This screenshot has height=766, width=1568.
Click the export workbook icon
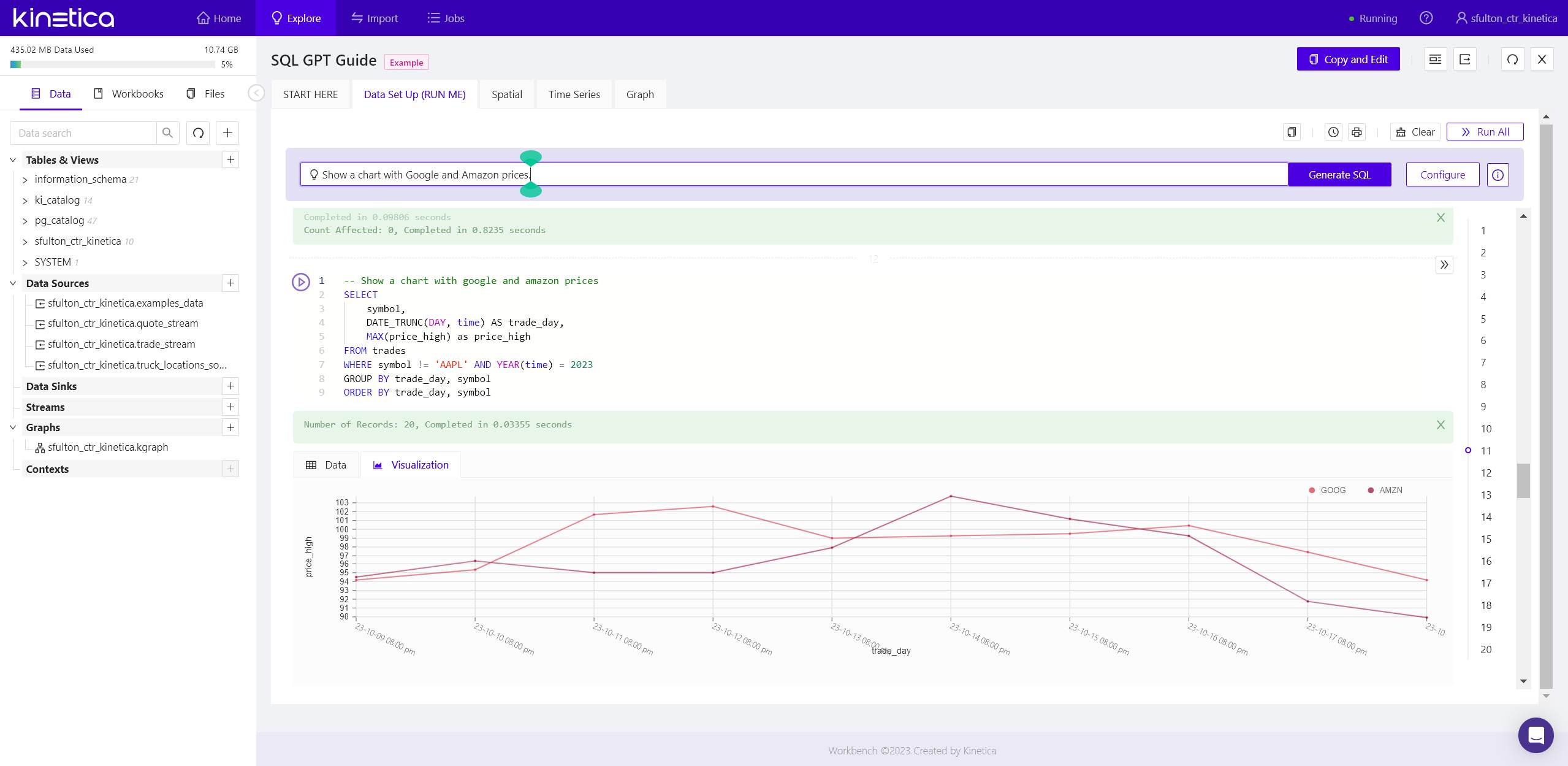coord(1465,59)
